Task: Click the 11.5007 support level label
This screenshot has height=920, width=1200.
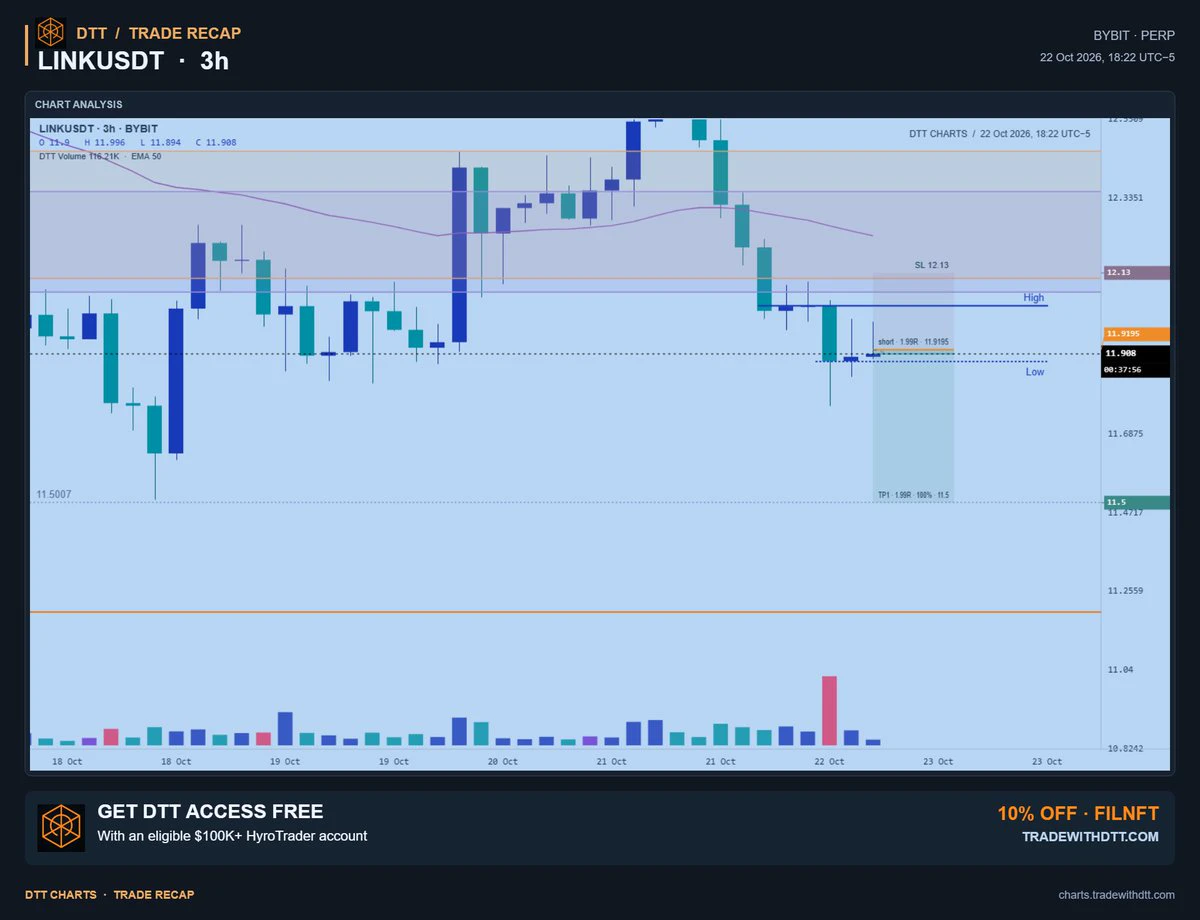Action: point(54,495)
